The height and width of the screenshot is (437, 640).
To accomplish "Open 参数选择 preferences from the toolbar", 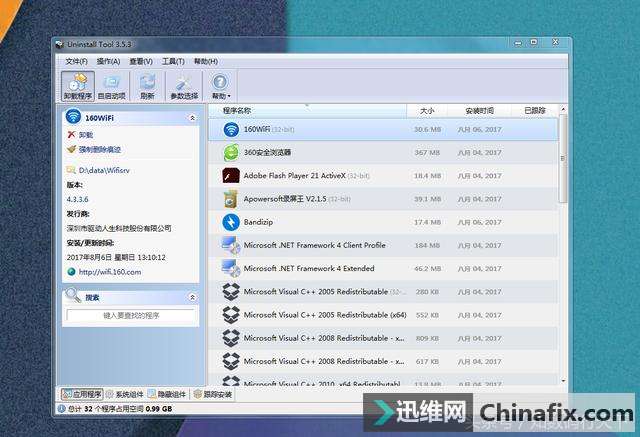I will [184, 86].
